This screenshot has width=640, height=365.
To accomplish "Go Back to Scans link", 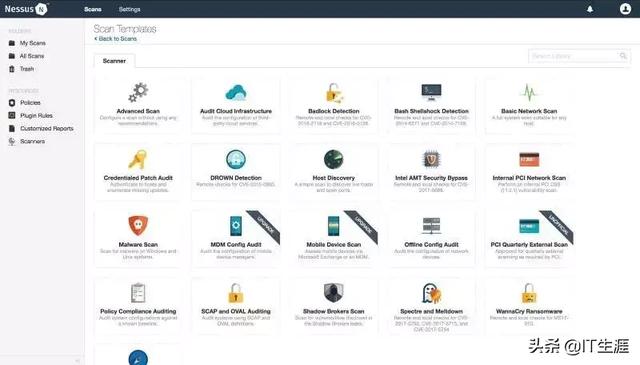I will pyautogui.click(x=116, y=39).
